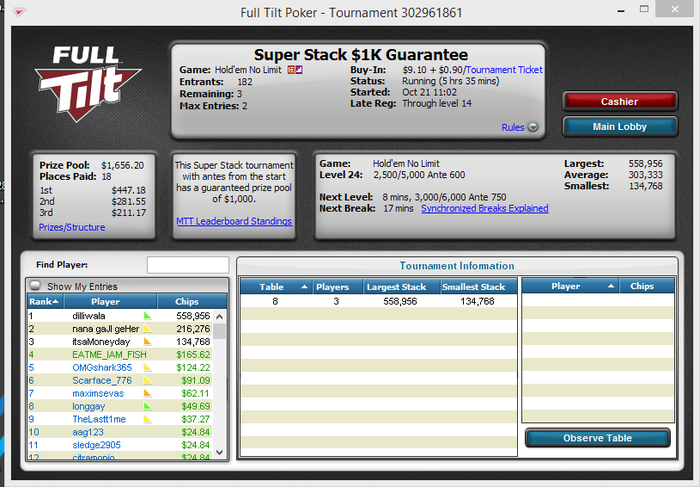The image size is (700, 487).
Task: Sort tables by Table column header
Action: (276, 287)
